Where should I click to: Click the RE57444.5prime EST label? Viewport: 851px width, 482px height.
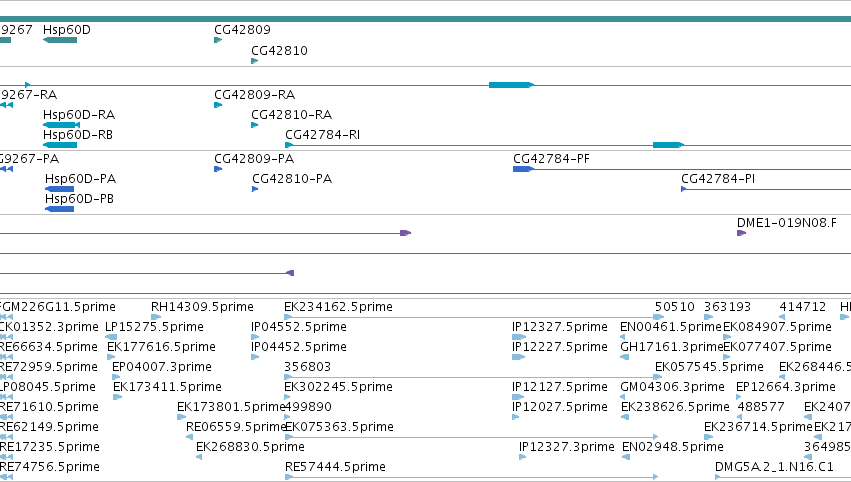coord(335,466)
